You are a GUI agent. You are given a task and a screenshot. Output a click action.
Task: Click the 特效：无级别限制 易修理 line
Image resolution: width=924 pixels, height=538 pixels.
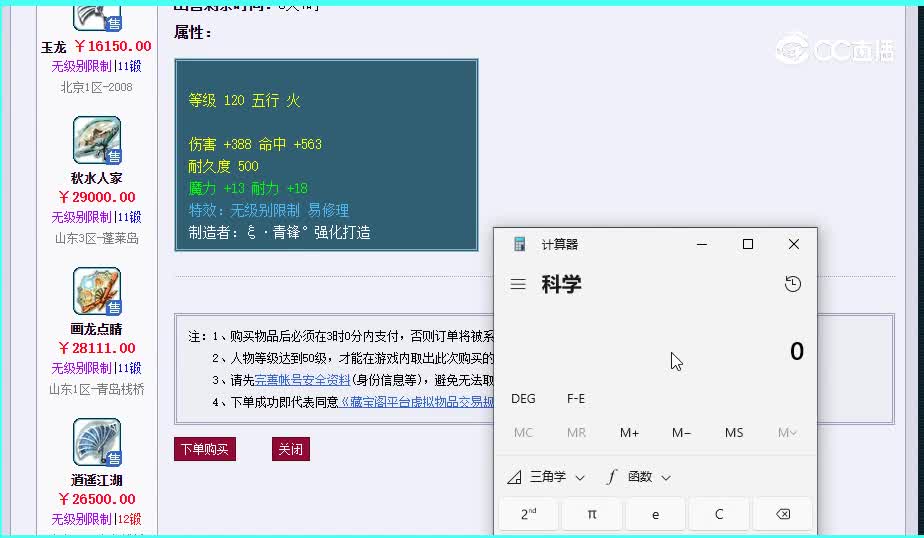coord(269,210)
